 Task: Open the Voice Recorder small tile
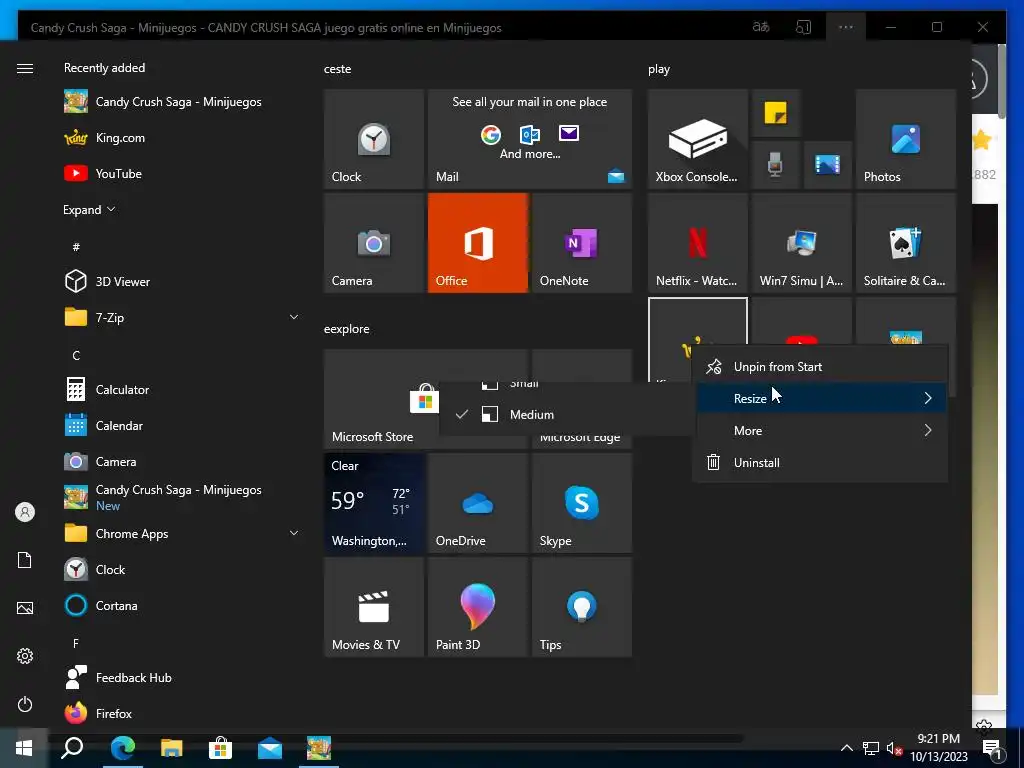tap(776, 165)
